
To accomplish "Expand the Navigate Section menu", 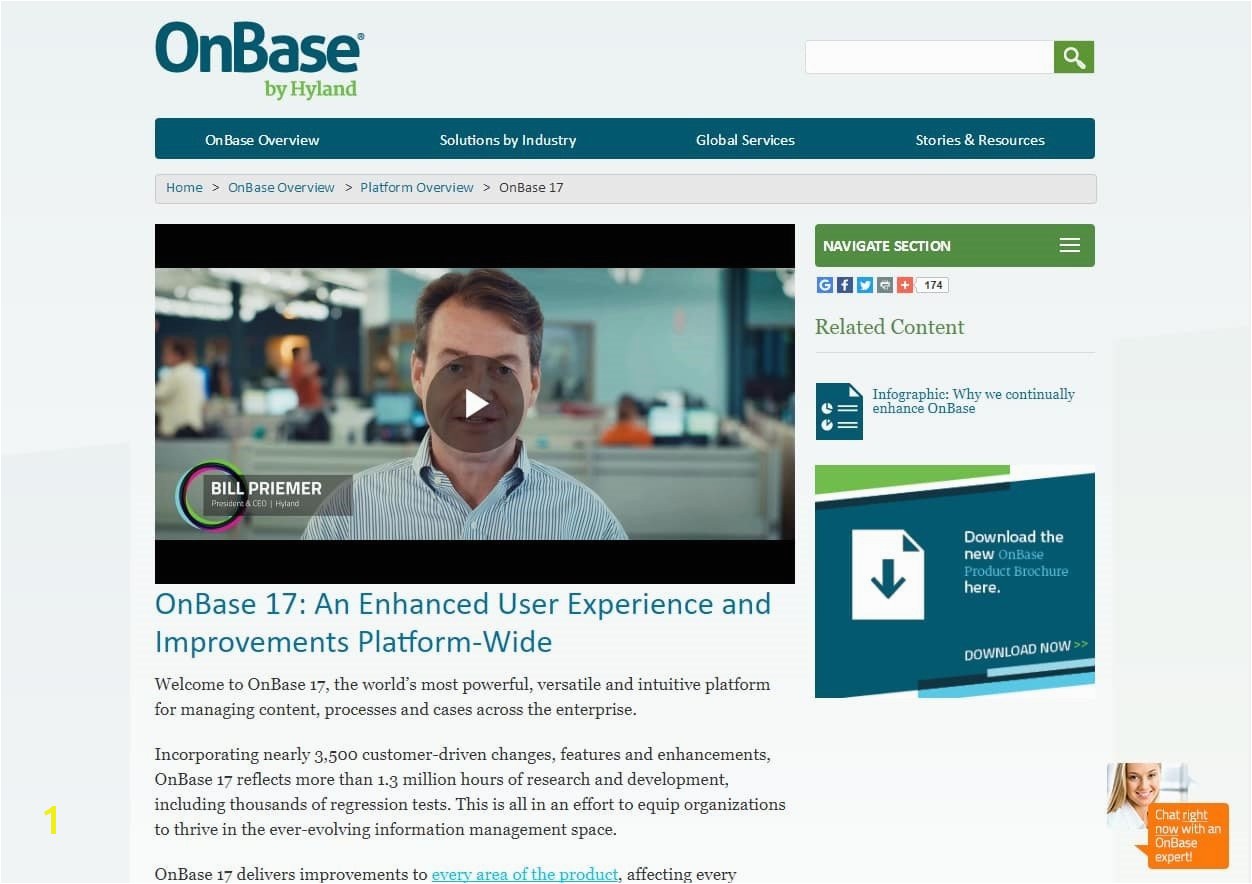I will click(955, 245).
